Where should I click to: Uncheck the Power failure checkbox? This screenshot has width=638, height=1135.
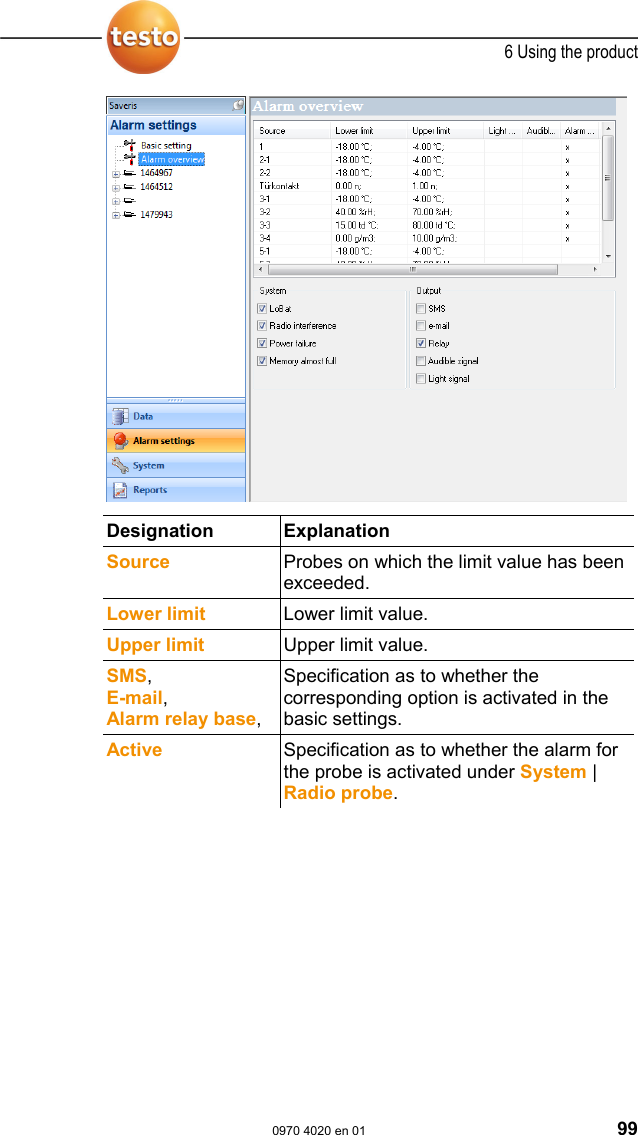point(263,343)
